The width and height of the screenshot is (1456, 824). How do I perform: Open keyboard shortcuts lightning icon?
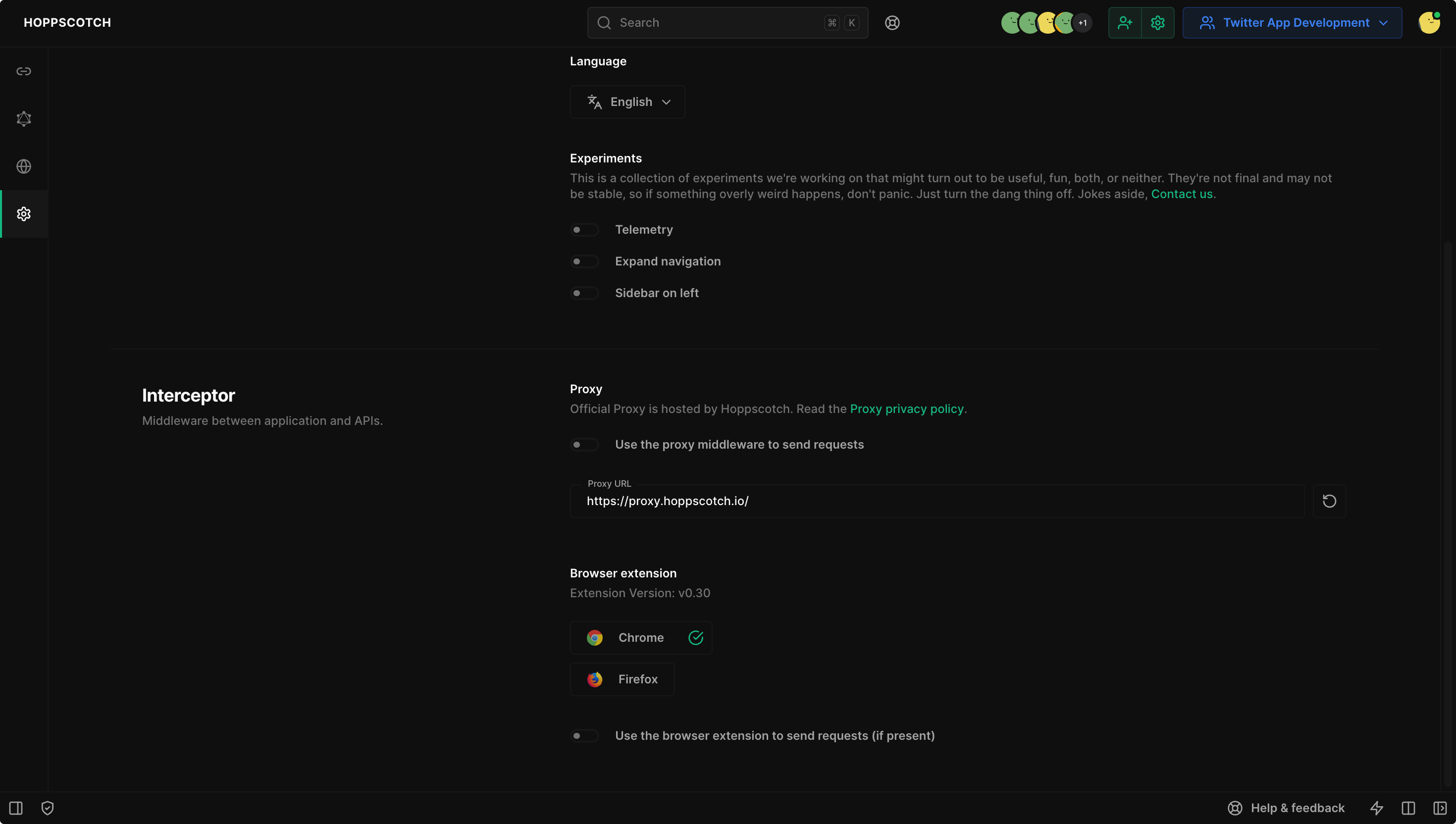click(x=1377, y=808)
